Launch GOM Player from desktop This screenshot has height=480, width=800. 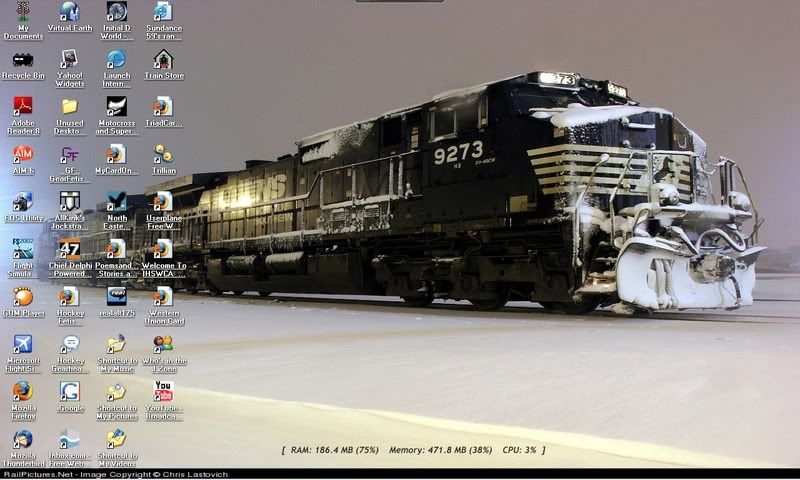coord(23,297)
